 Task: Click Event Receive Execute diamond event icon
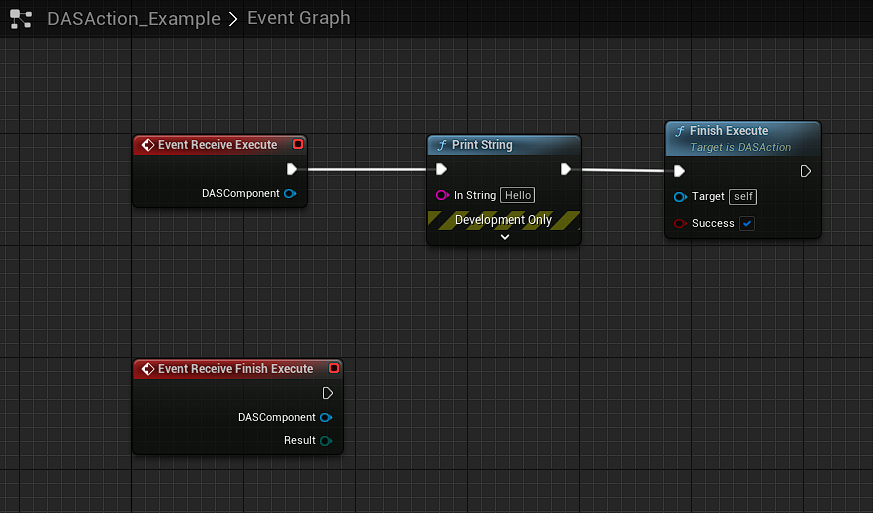pos(147,145)
